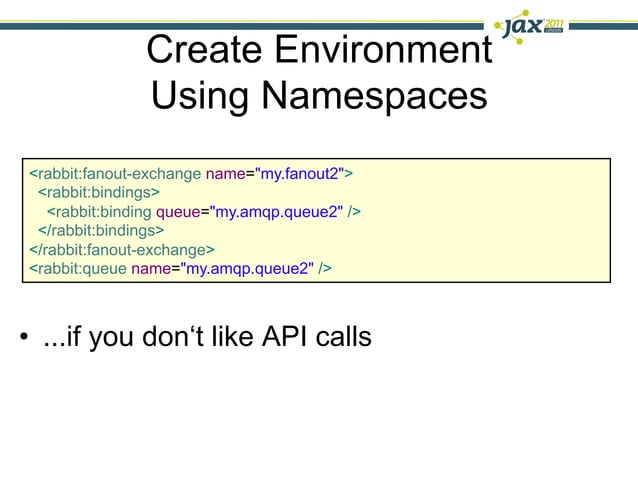The image size is (638, 478).
Task: Click the my.amqp.queue2 value in last code line
Action: [x=247, y=268]
